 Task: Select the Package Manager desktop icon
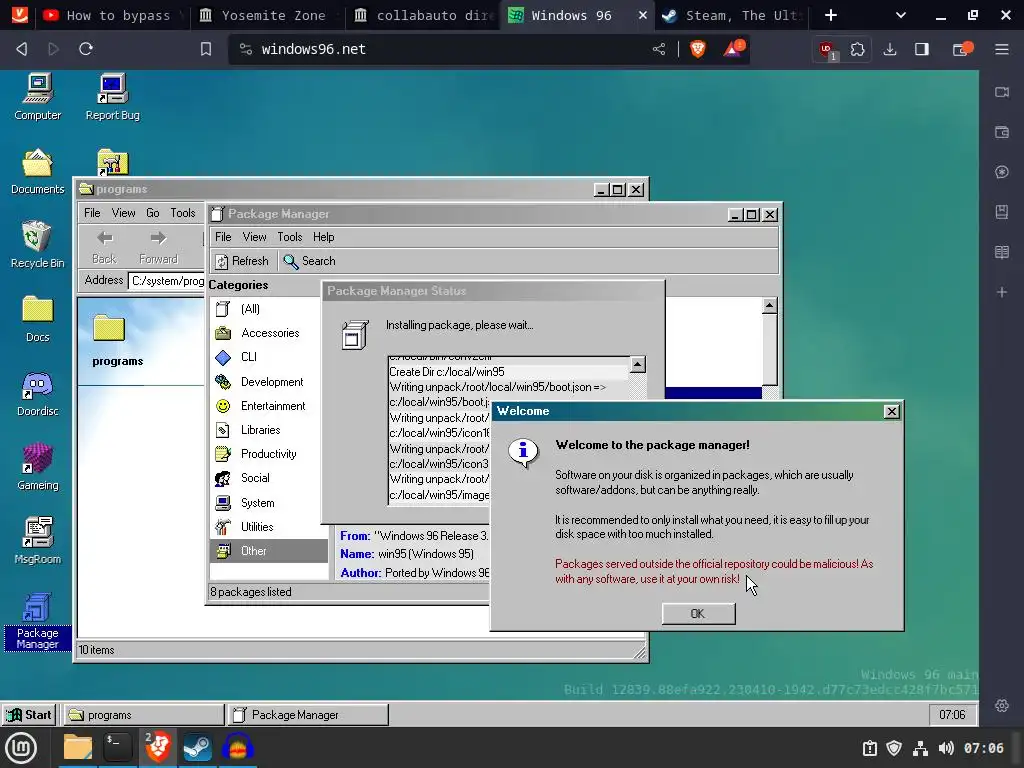[x=37, y=620]
